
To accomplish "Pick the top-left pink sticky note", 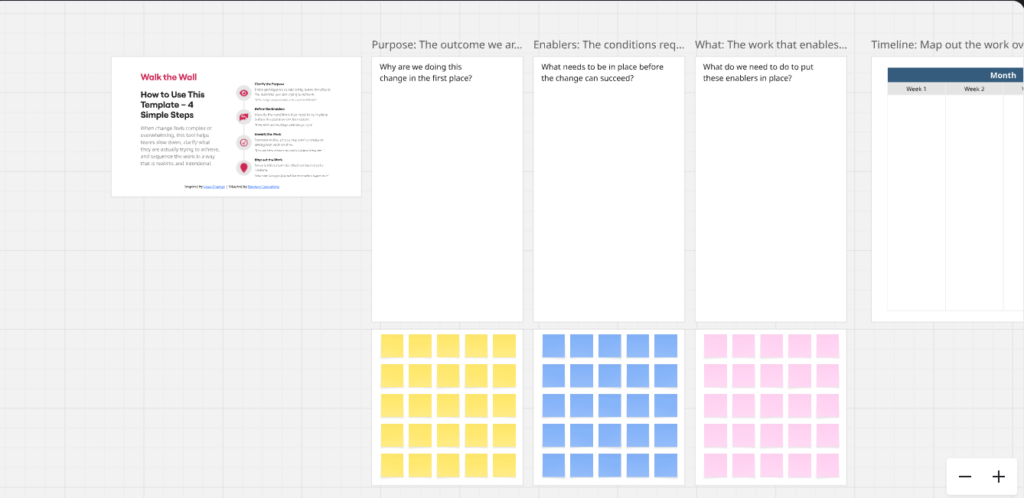I will point(716,346).
